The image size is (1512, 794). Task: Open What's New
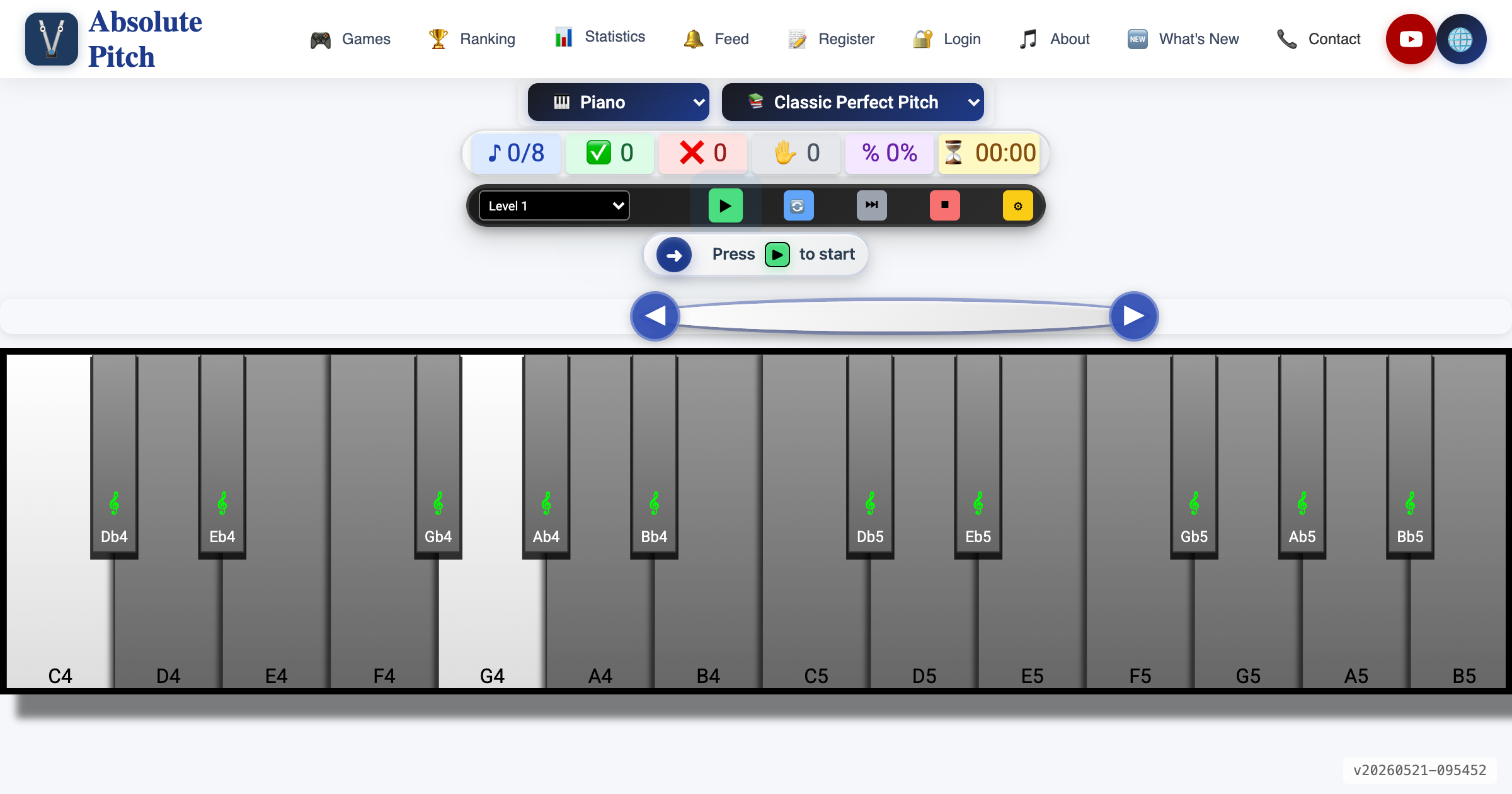pyautogui.click(x=1183, y=39)
